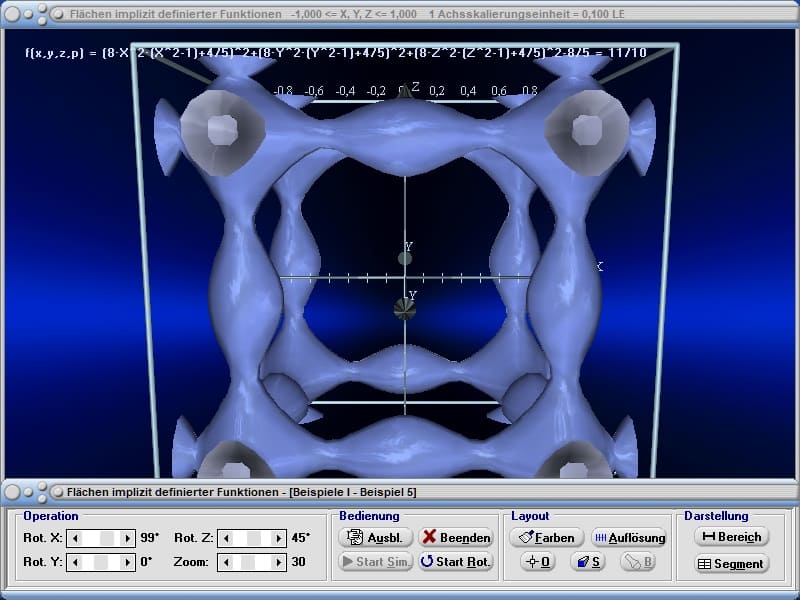Increase Rot. Y with right arrow
This screenshot has height=600, width=800.
[x=128, y=562]
